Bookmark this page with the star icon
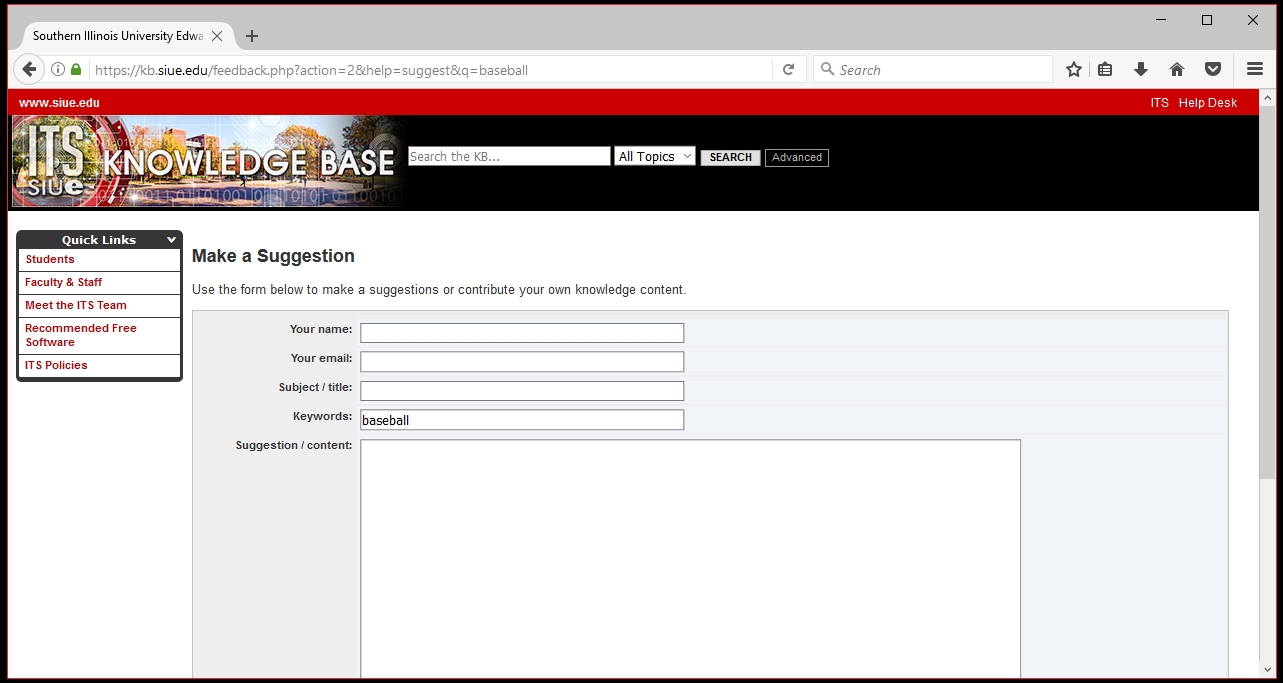Viewport: 1283px width, 683px height. tap(1074, 70)
